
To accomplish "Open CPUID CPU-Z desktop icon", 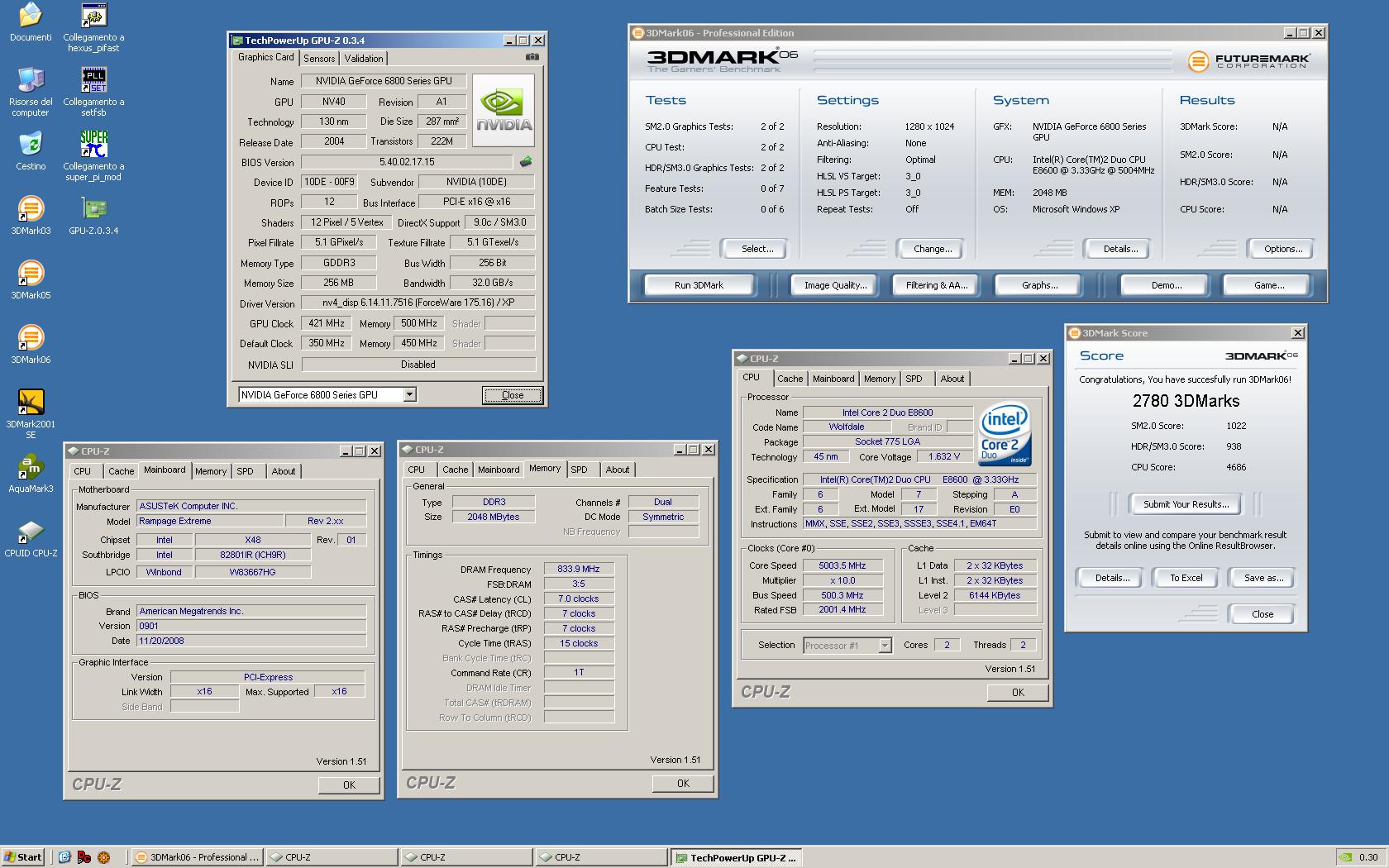I will pyautogui.click(x=31, y=532).
